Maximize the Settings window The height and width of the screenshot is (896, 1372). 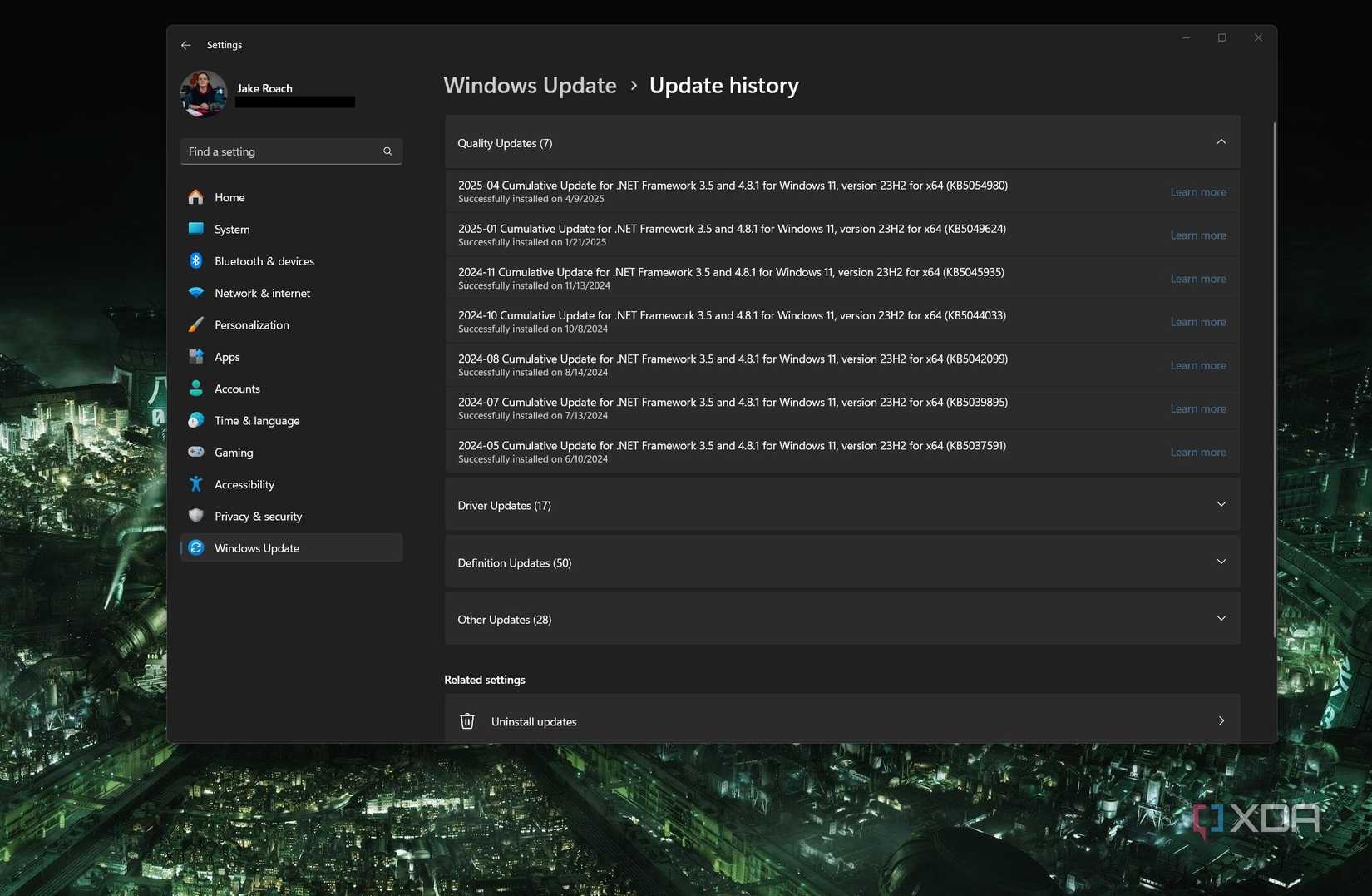coord(1221,37)
